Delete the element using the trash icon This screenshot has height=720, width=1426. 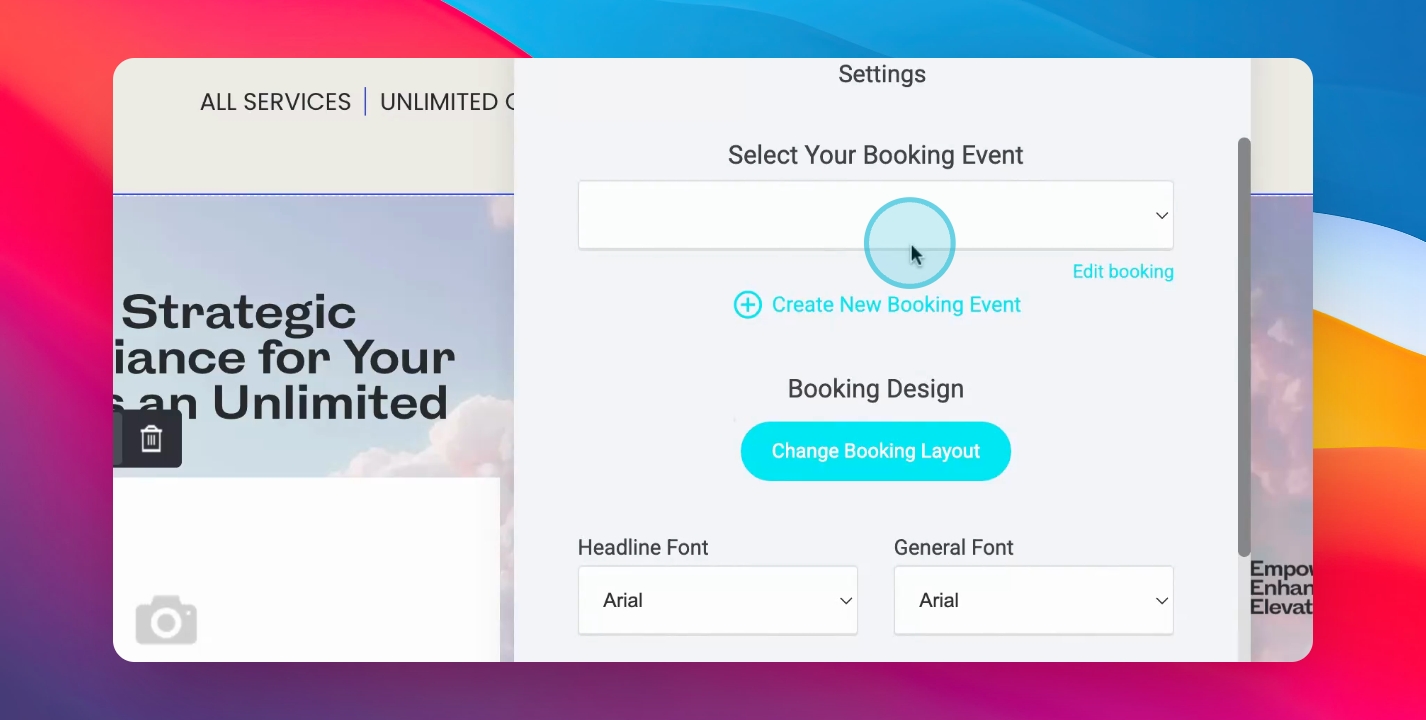click(x=151, y=439)
